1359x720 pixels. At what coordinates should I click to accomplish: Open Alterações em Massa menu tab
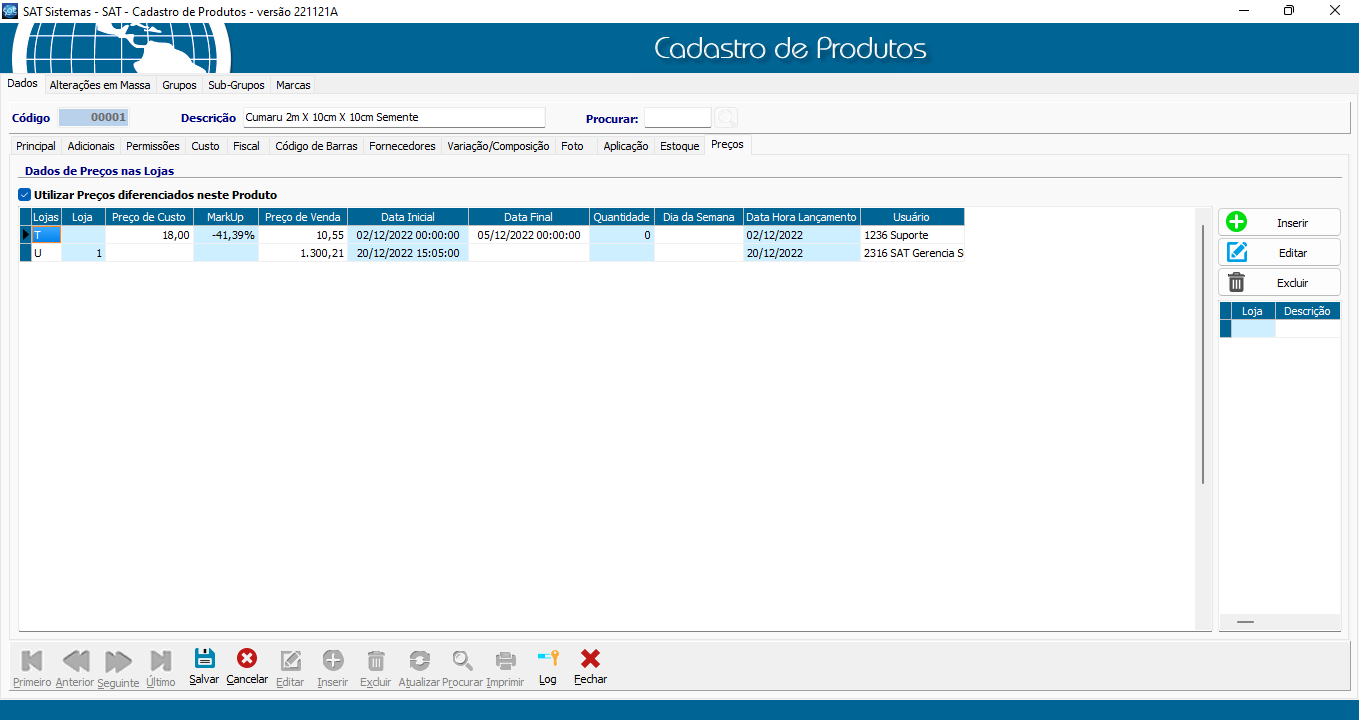(x=100, y=85)
